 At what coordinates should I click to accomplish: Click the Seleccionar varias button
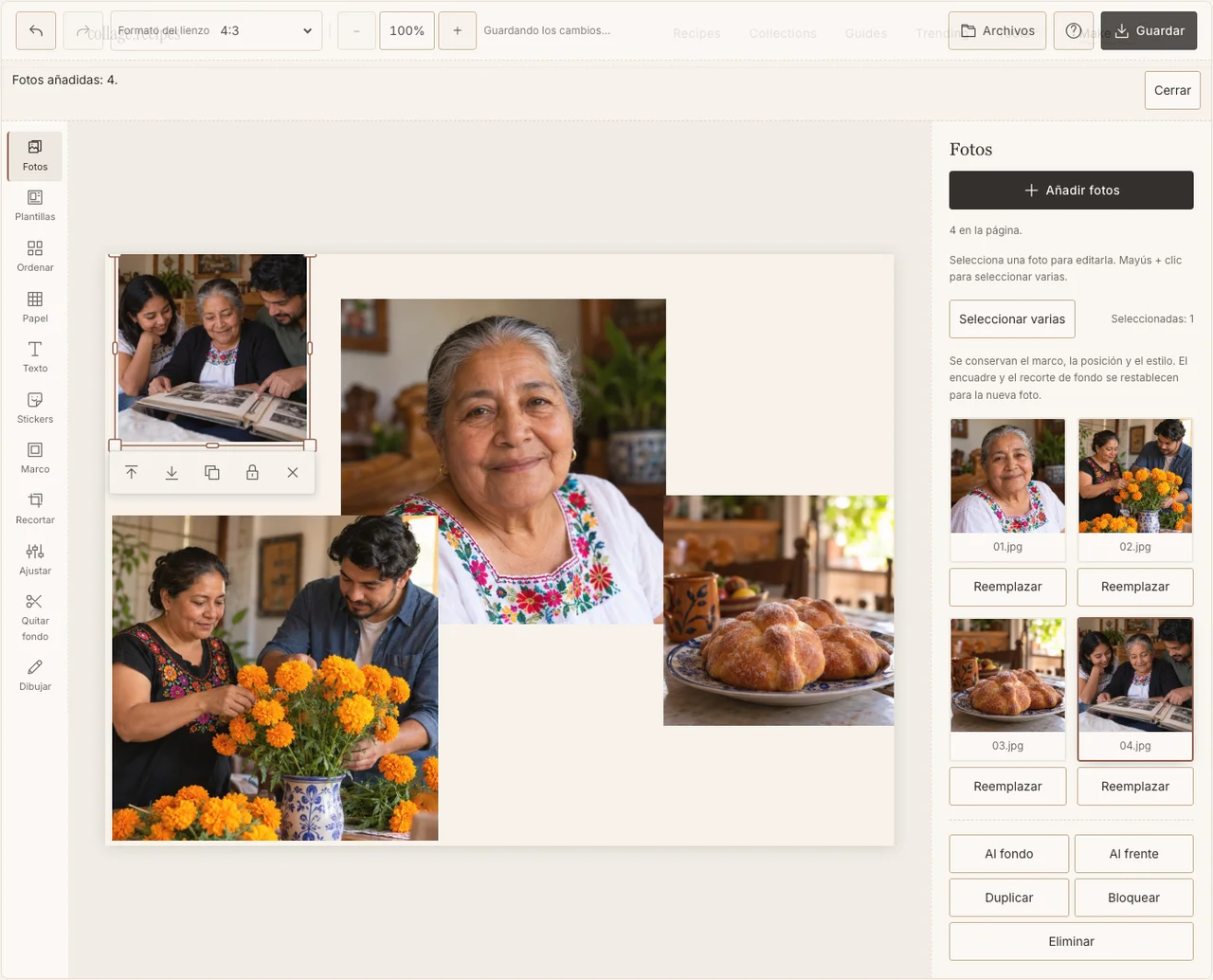pyautogui.click(x=1012, y=319)
